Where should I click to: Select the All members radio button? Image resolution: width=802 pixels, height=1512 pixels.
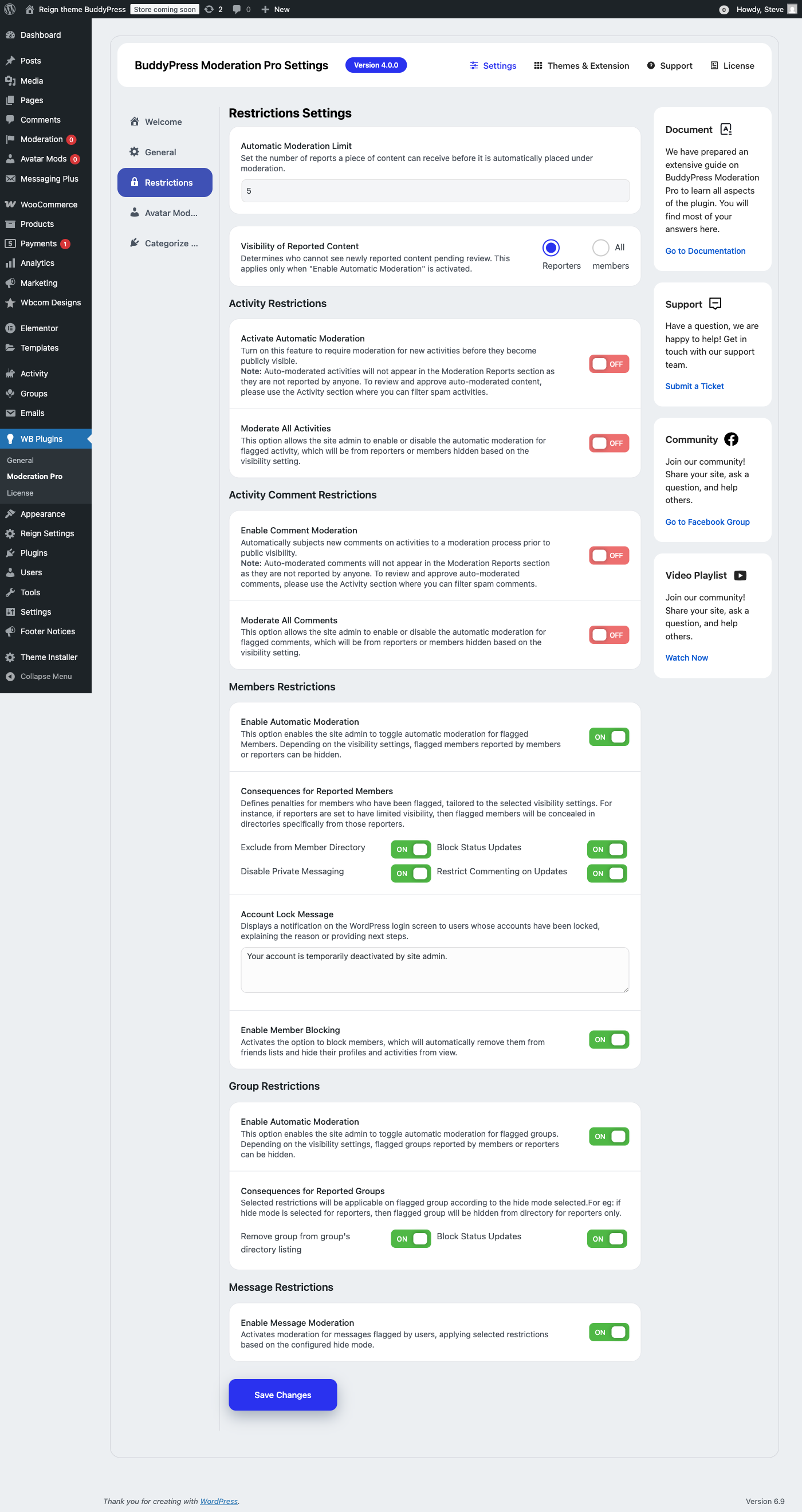(x=600, y=248)
